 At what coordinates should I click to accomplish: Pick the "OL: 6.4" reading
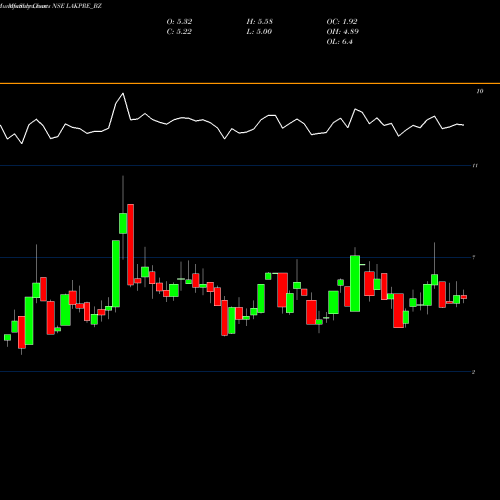coord(340,42)
